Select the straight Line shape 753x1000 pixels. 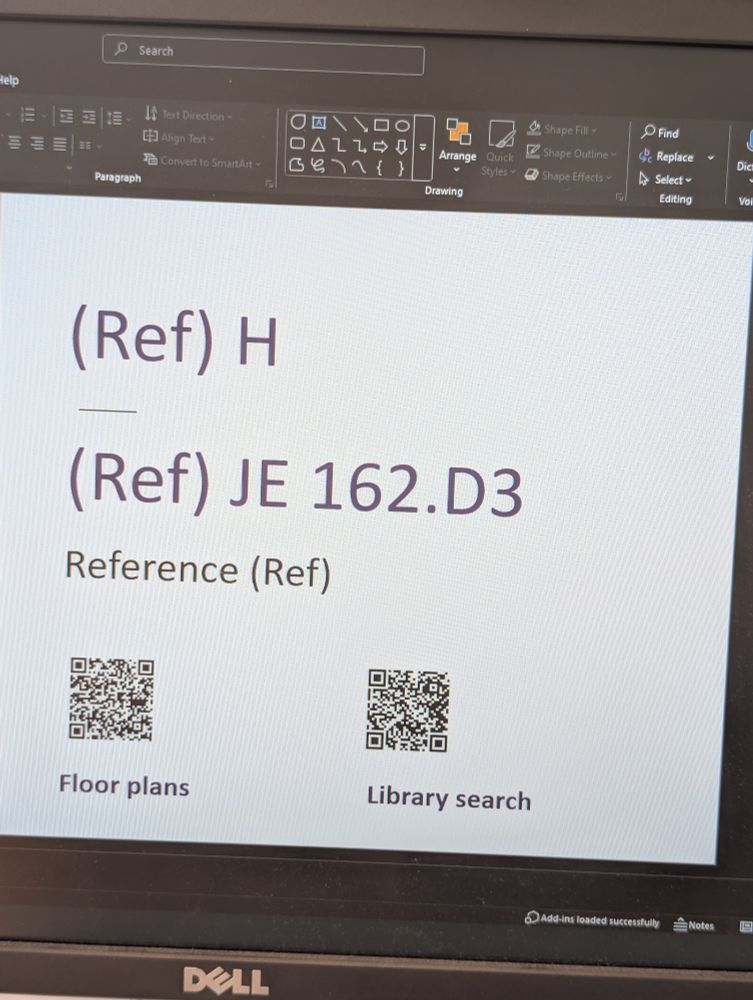340,123
